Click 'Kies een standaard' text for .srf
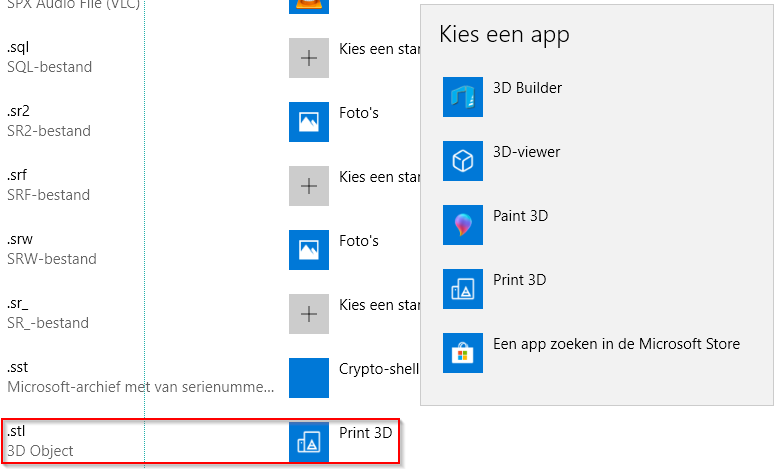782x469 pixels. pyautogui.click(x=380, y=177)
